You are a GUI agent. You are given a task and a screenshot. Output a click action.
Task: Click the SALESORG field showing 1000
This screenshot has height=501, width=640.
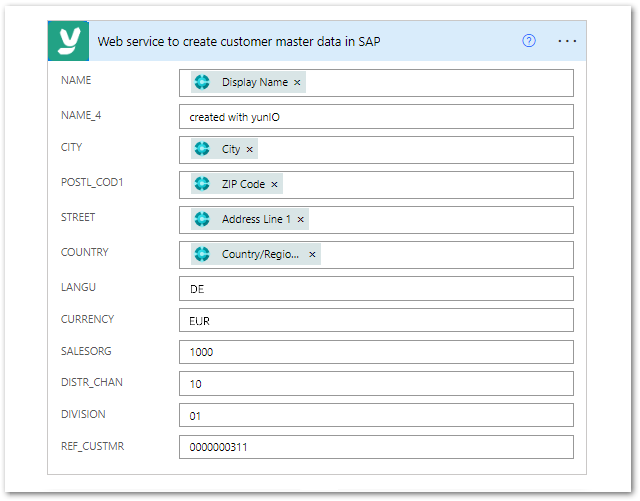pos(376,352)
